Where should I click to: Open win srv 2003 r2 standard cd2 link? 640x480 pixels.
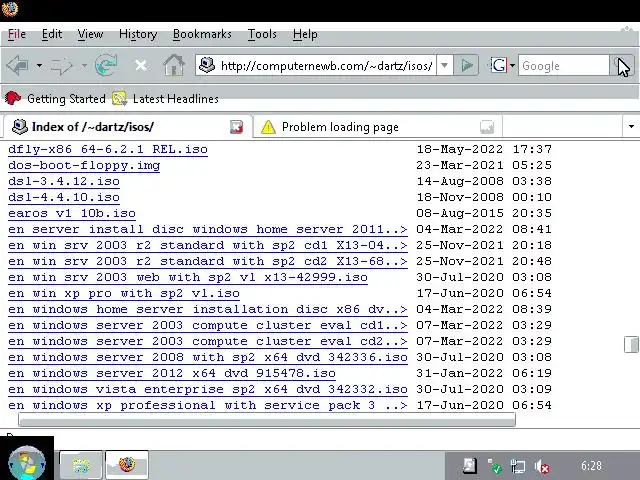[208, 261]
